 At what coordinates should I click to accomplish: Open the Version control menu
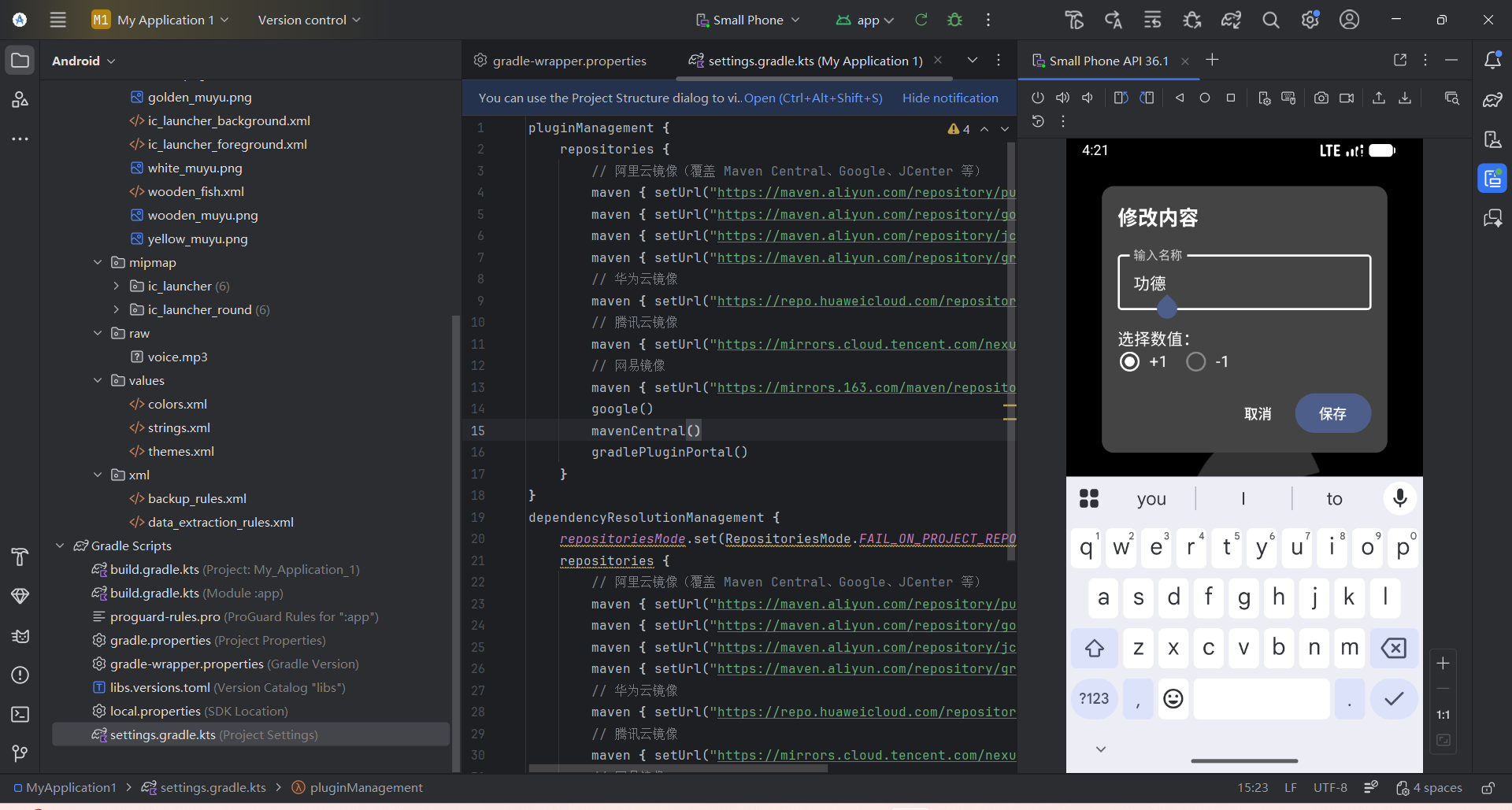tap(309, 20)
